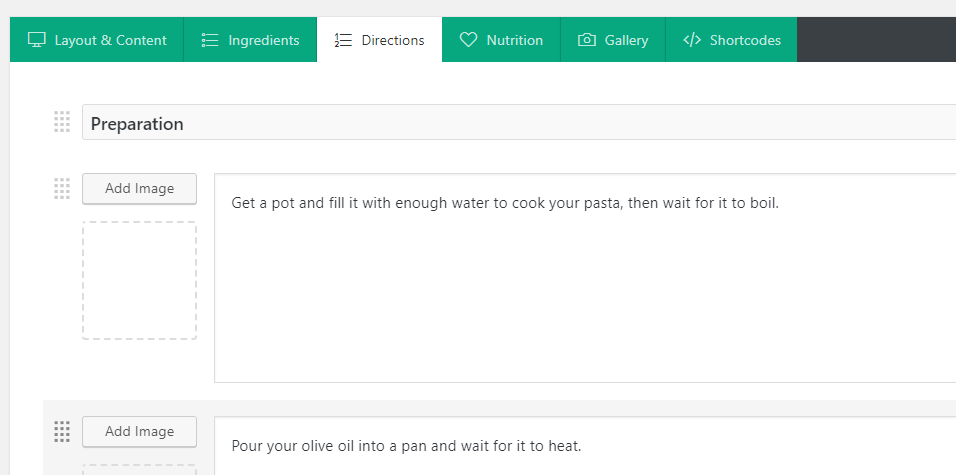The image size is (956, 475).
Task: Click the code brackets icon on Shortcodes
Action: (x=692, y=40)
